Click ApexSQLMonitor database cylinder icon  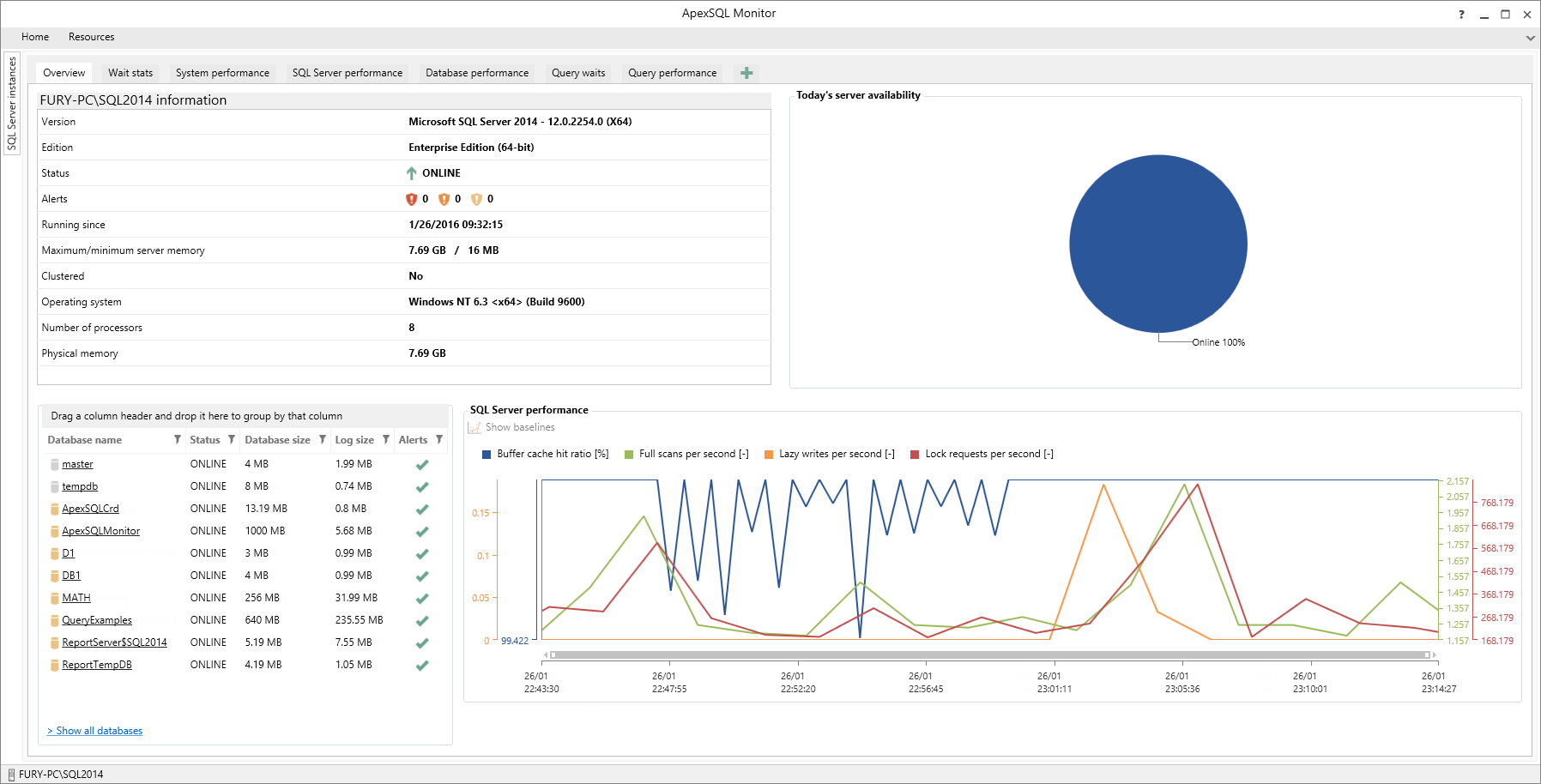(55, 531)
